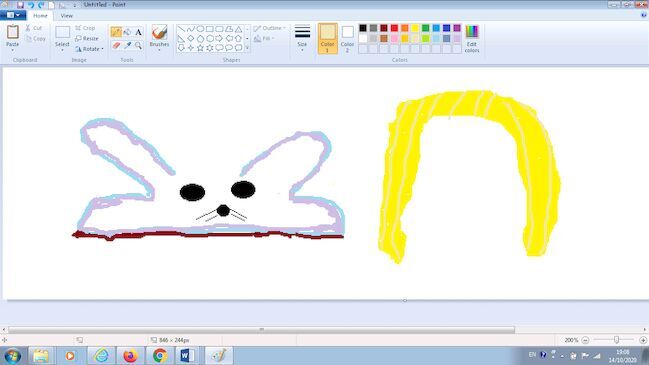Select the Color picker eyedropper tool
This screenshot has width=649, height=365.
[x=127, y=45]
